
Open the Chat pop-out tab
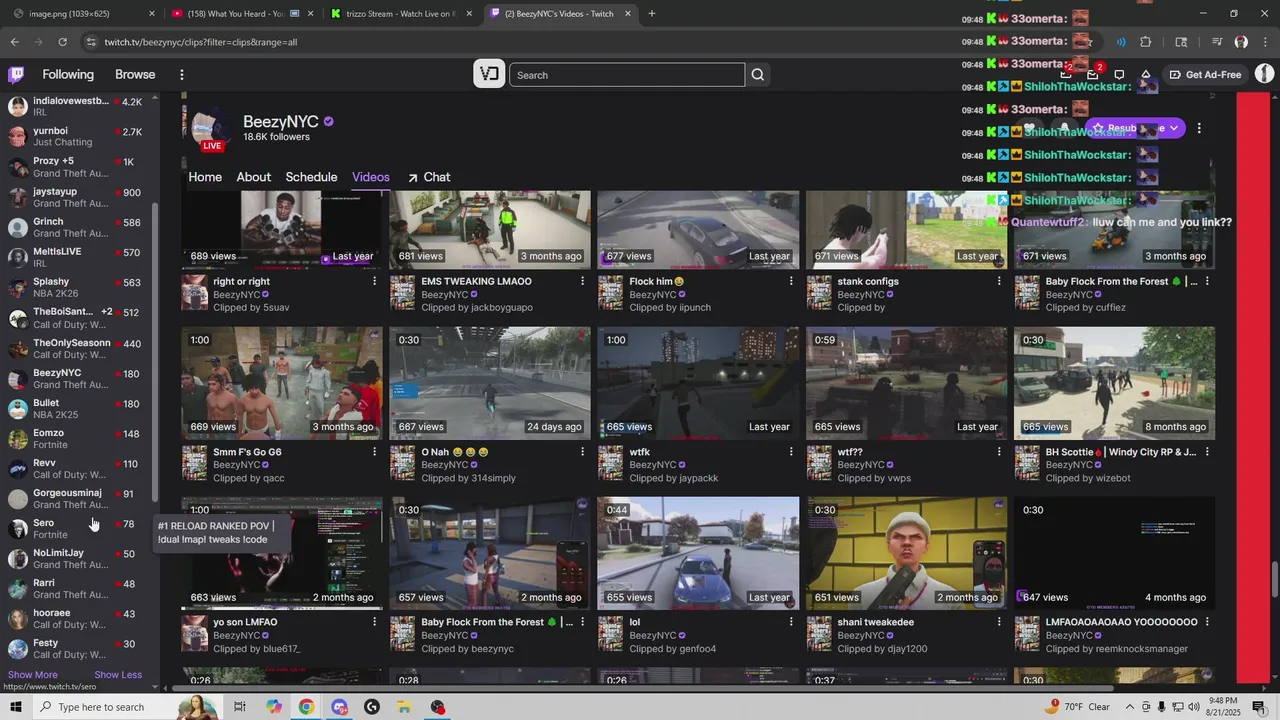point(428,177)
